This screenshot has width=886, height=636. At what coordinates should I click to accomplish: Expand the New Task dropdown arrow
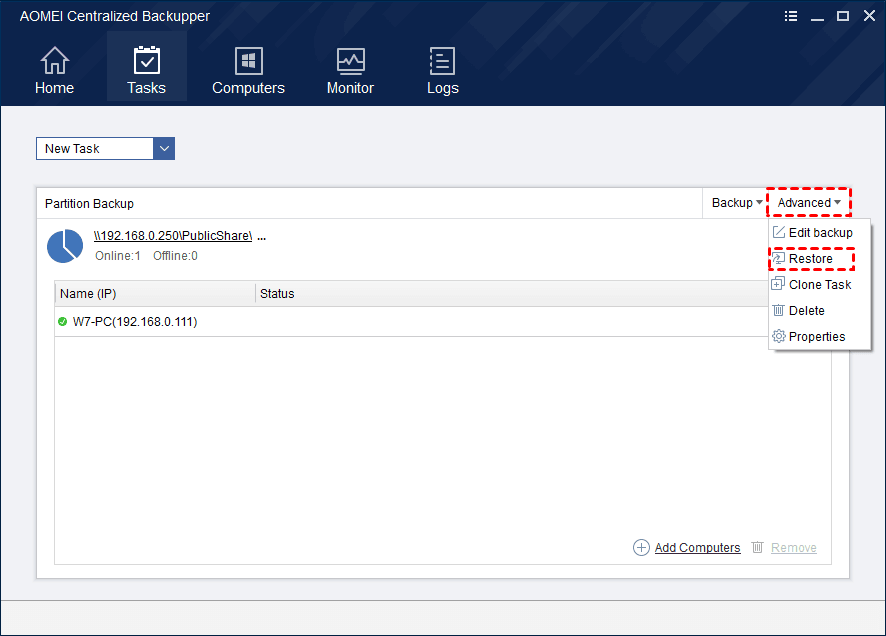pos(164,149)
